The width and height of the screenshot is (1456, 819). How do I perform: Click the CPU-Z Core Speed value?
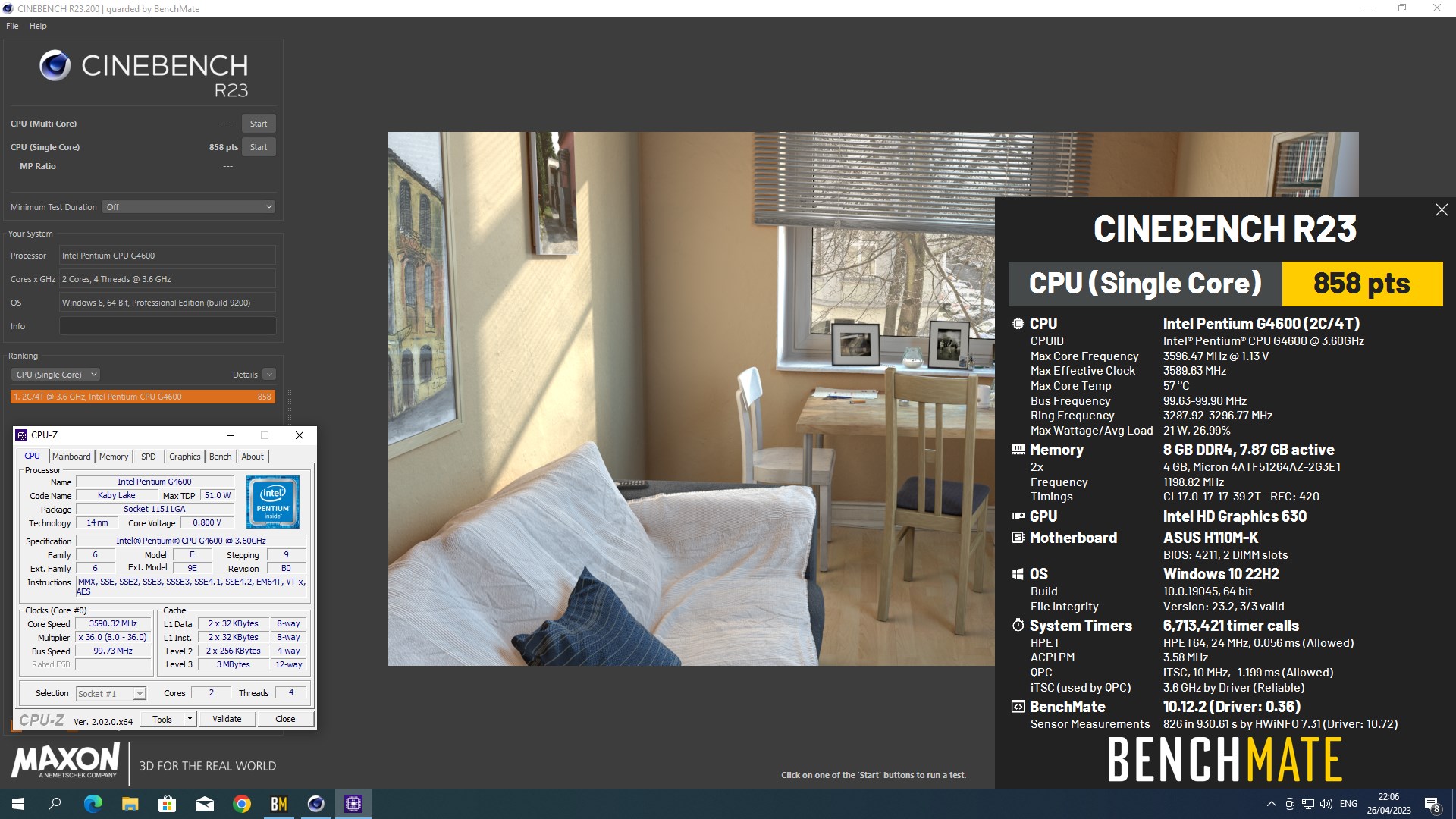[114, 624]
